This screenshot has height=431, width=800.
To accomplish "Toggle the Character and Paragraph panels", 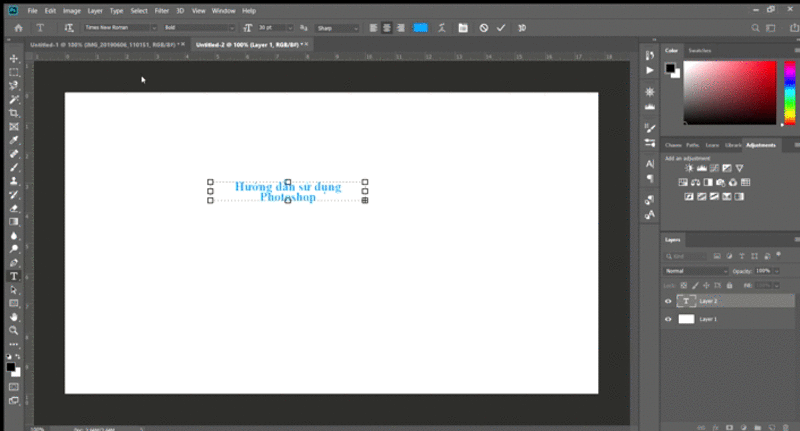I will (x=463, y=28).
